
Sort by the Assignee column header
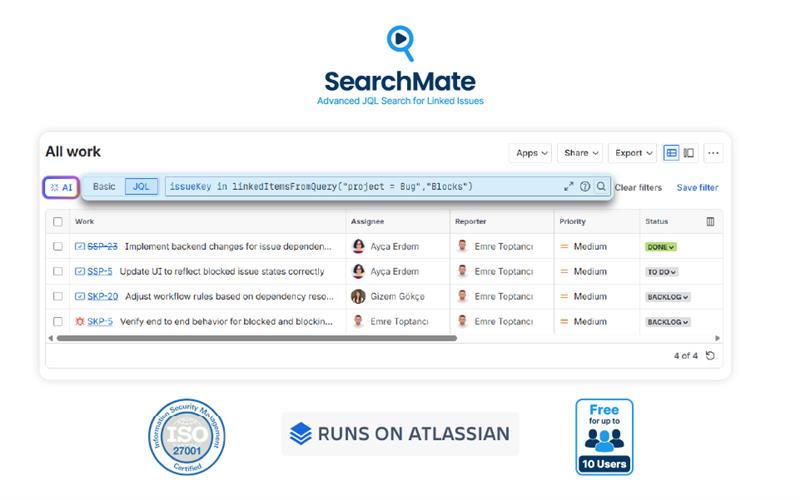(x=367, y=221)
